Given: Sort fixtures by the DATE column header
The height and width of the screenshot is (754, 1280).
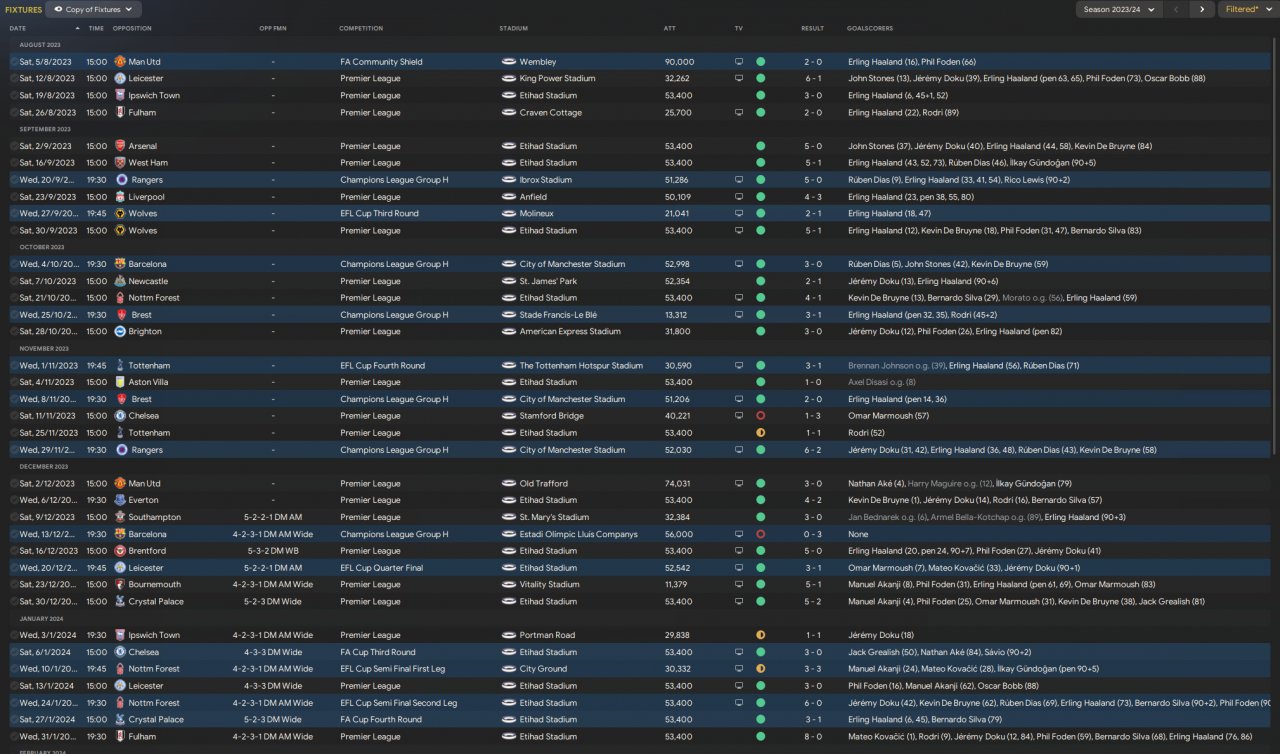Looking at the screenshot, I should click(18, 28).
